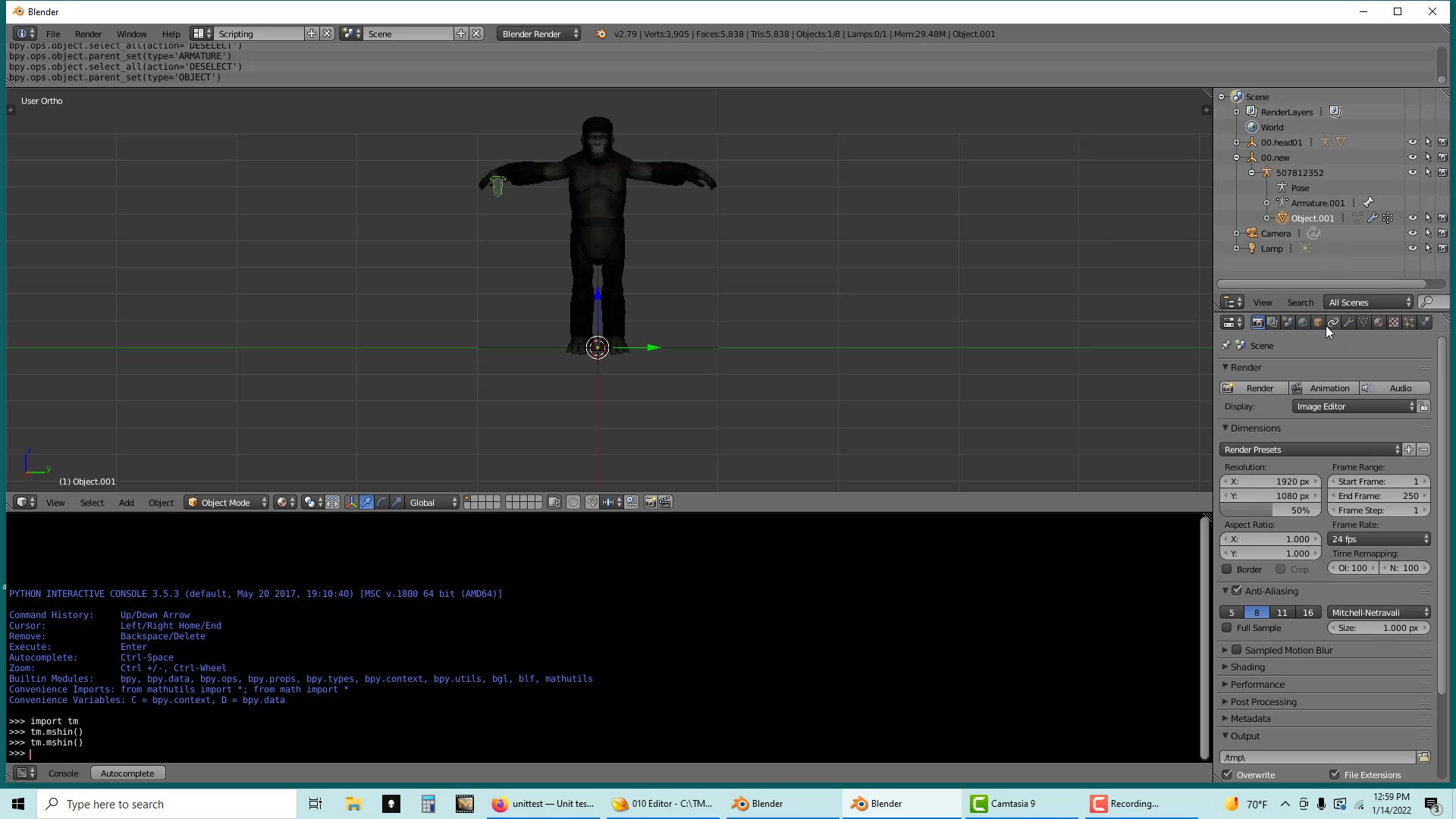Open the Object Mode dropdown
The width and height of the screenshot is (1456, 819).
click(227, 502)
